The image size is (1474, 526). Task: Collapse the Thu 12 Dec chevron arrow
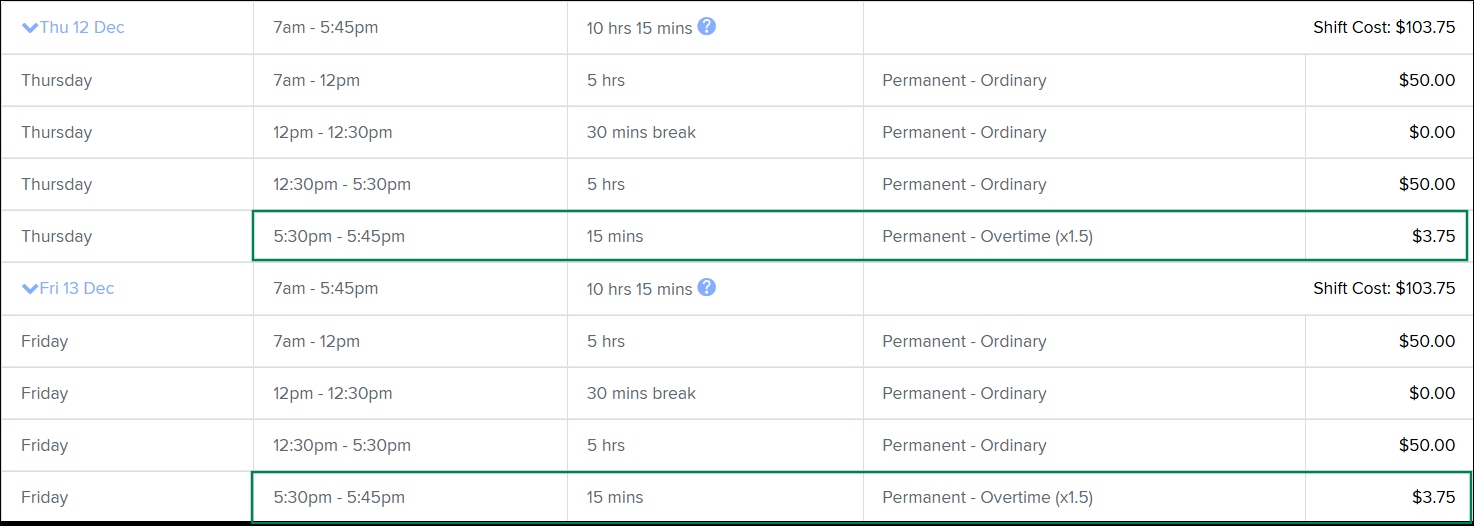pyautogui.click(x=29, y=28)
